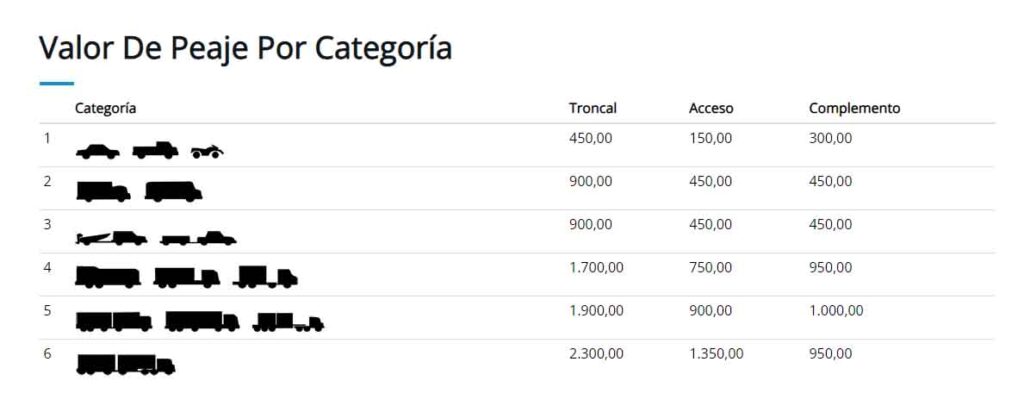Click the 2.300,00 Troncal value

[x=596, y=354]
